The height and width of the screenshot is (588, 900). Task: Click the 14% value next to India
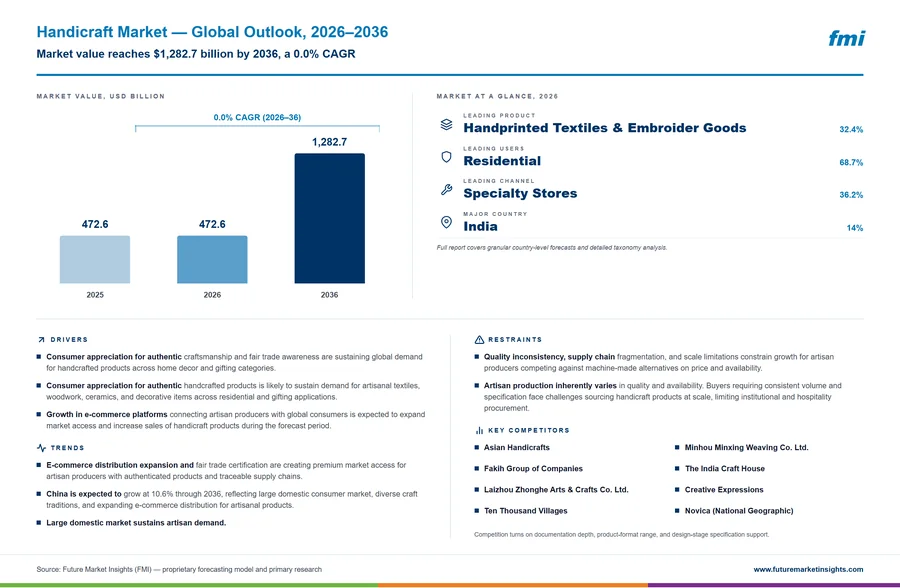click(855, 228)
